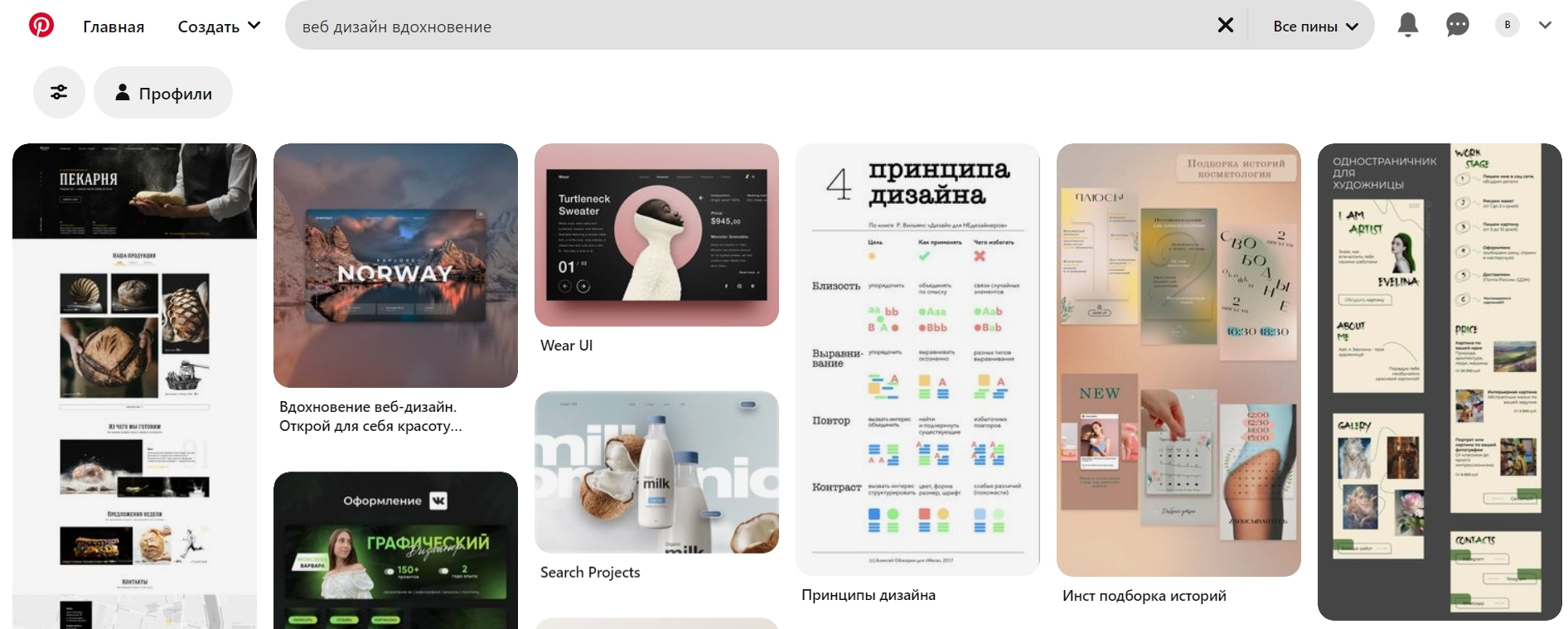
Task: Expand the Все пины filter dropdown
Action: [1315, 27]
